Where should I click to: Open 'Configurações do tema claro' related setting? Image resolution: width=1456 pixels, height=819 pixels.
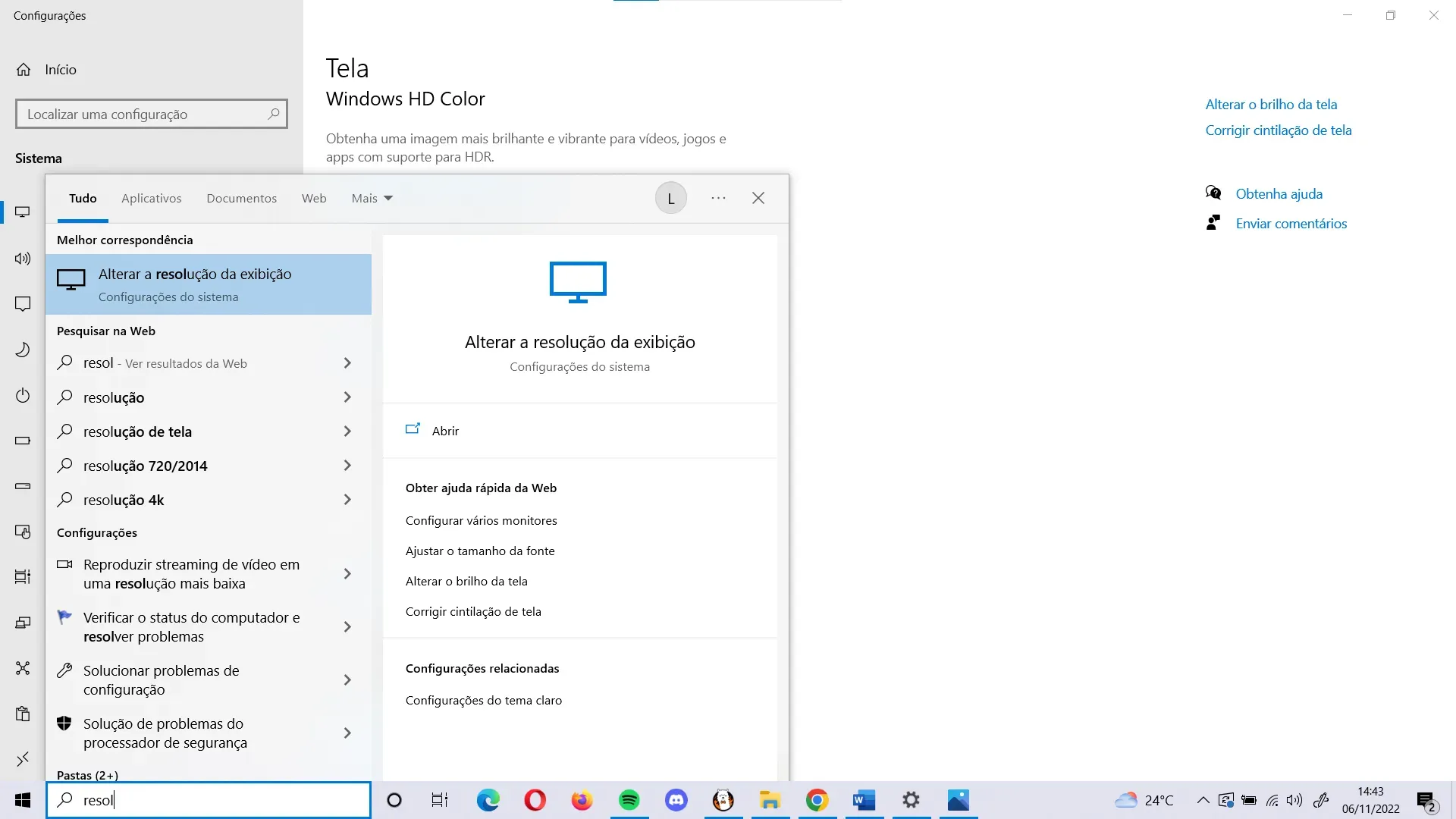click(x=484, y=701)
